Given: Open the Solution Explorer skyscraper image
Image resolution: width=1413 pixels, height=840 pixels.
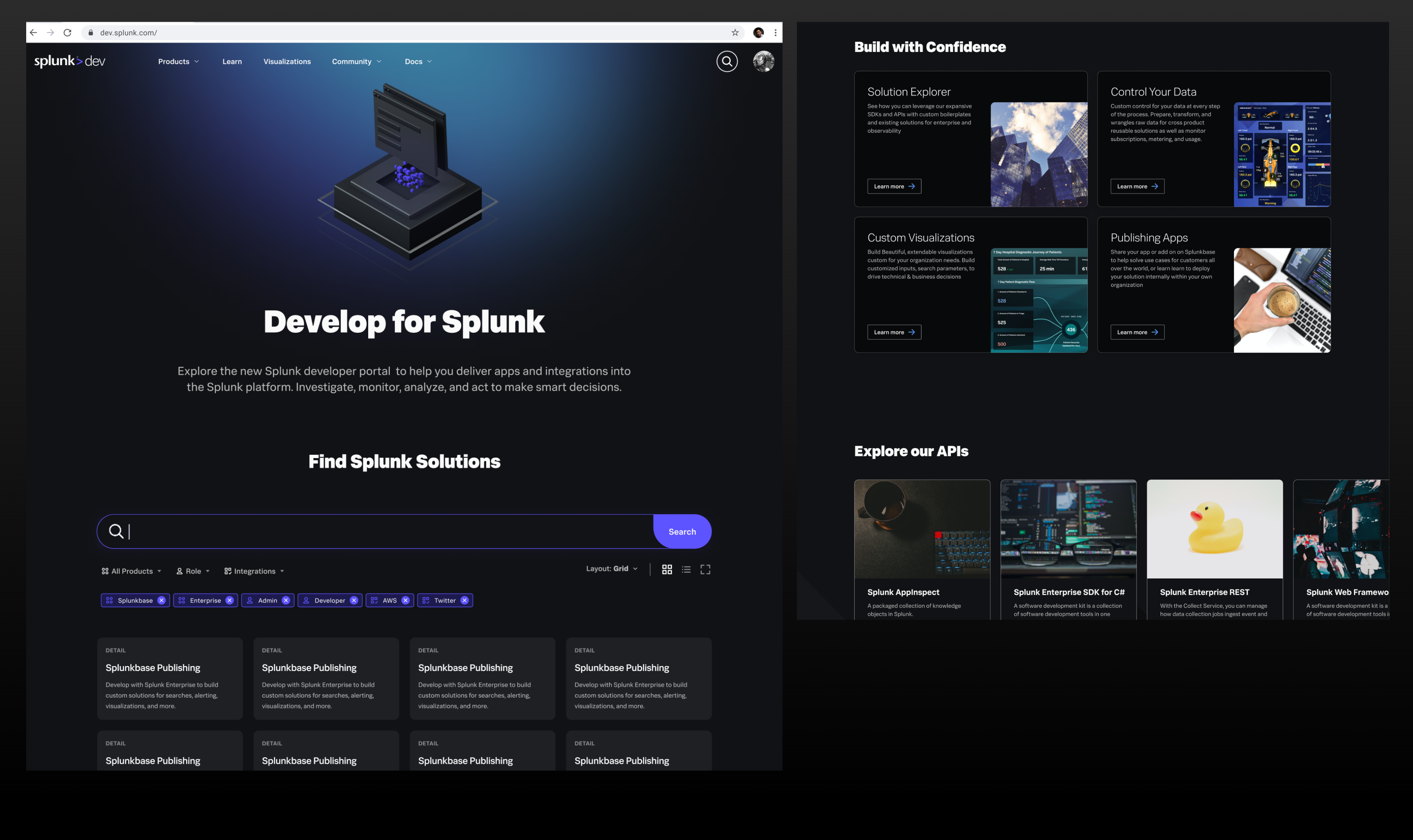Looking at the screenshot, I should point(1039,154).
